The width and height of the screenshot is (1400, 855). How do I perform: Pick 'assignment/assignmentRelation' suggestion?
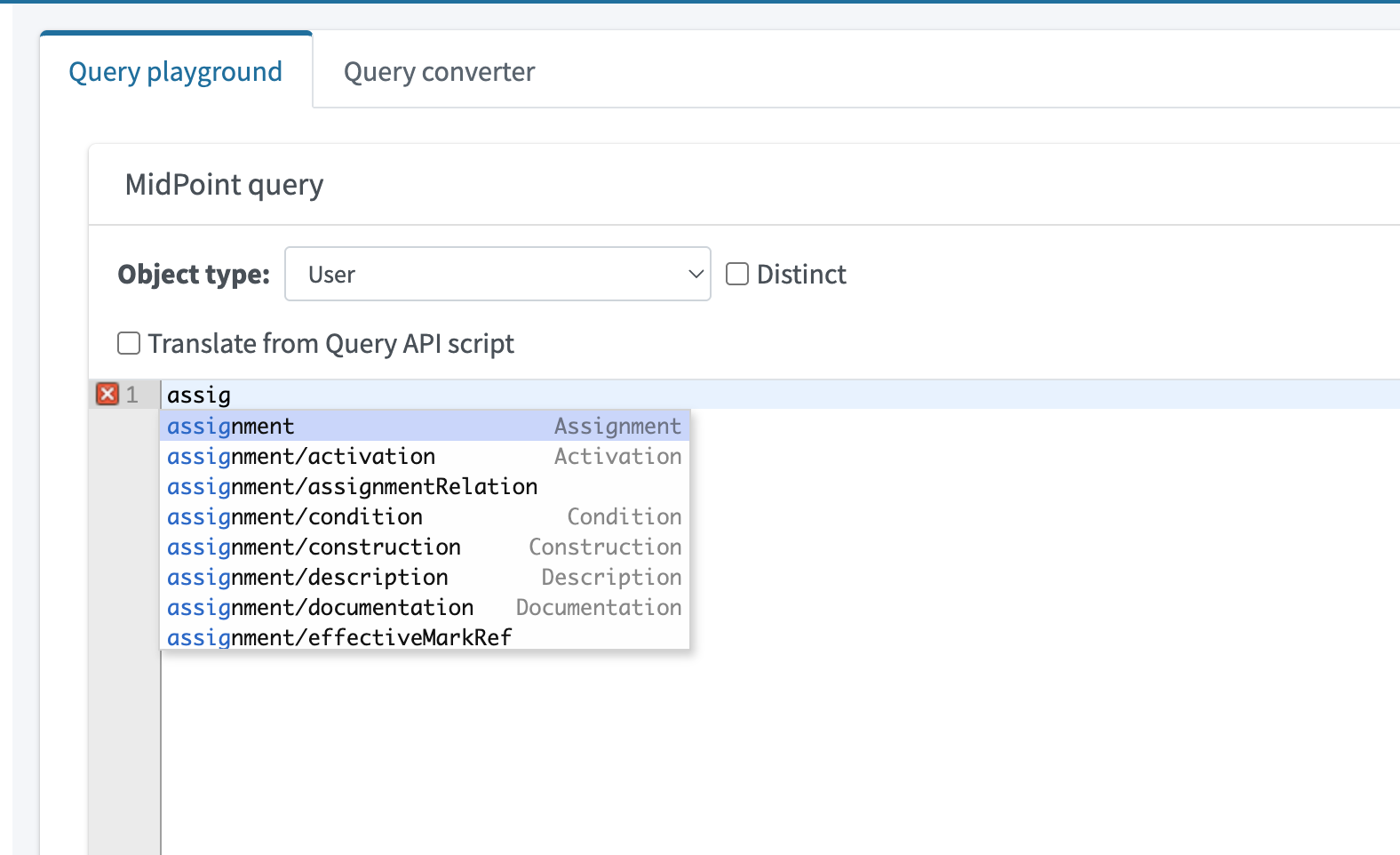[x=425, y=486]
